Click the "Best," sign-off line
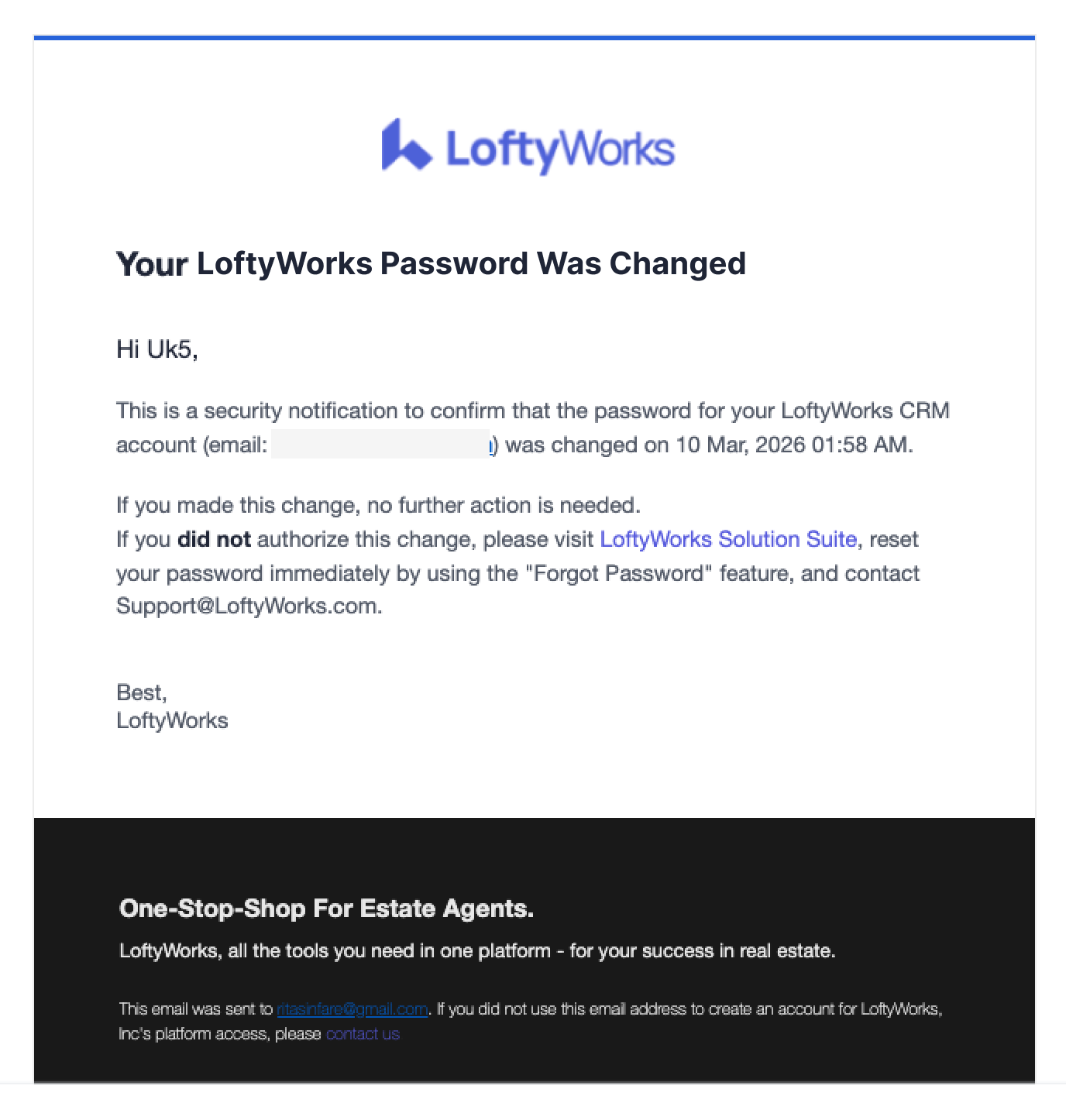Viewport: 1066px width, 1120px height. tap(142, 692)
